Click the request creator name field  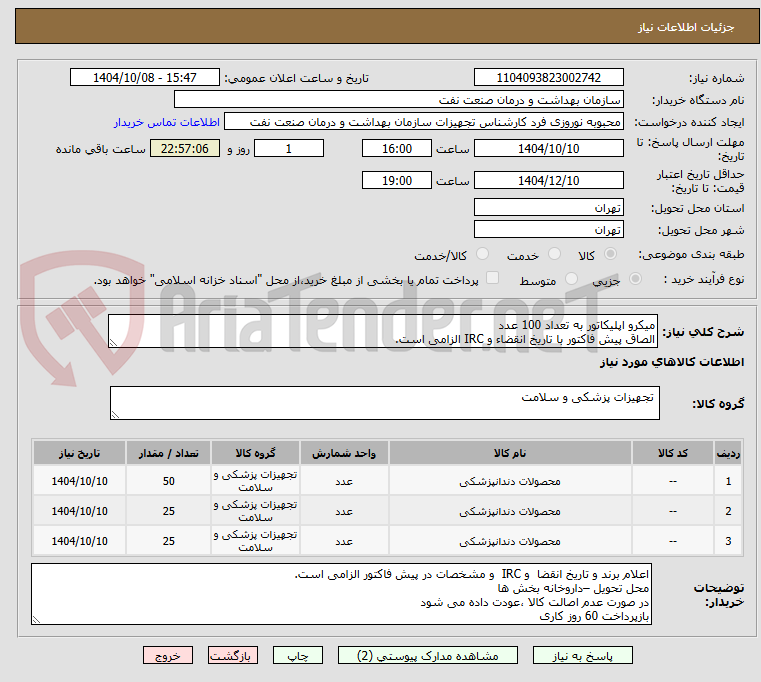click(424, 122)
